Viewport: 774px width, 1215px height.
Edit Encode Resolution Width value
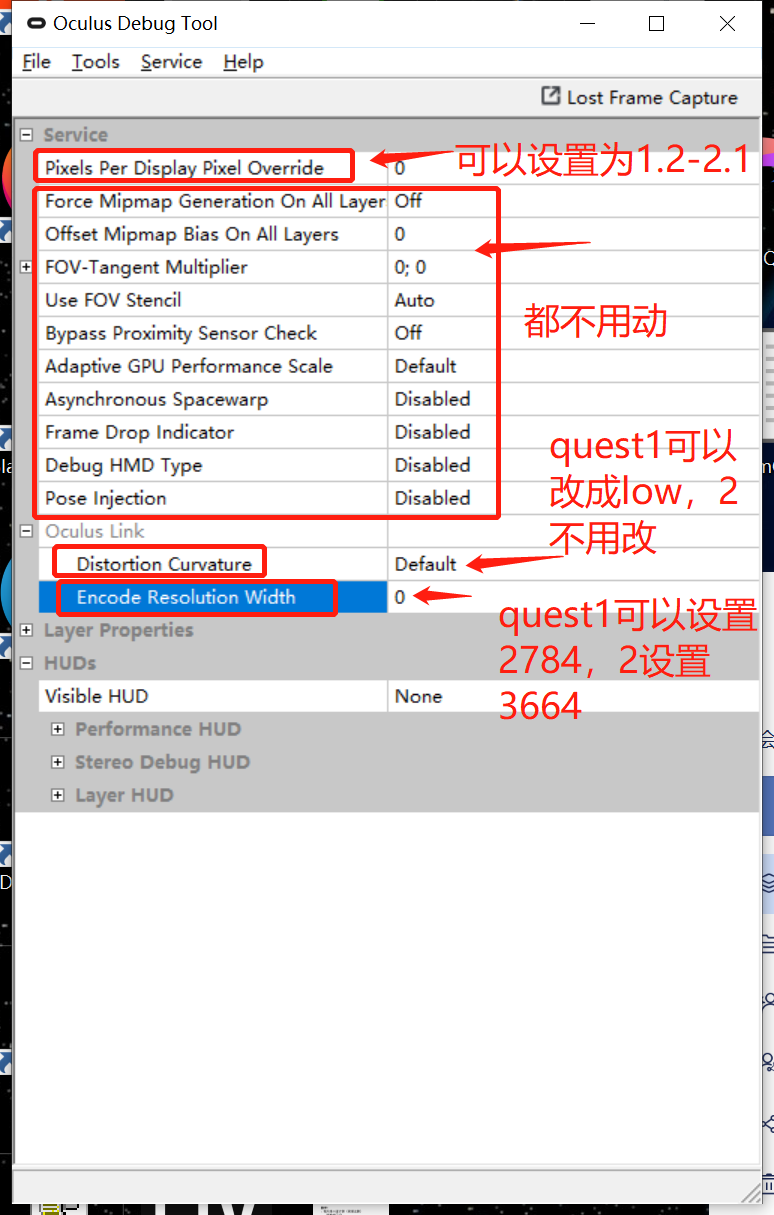pos(572,597)
